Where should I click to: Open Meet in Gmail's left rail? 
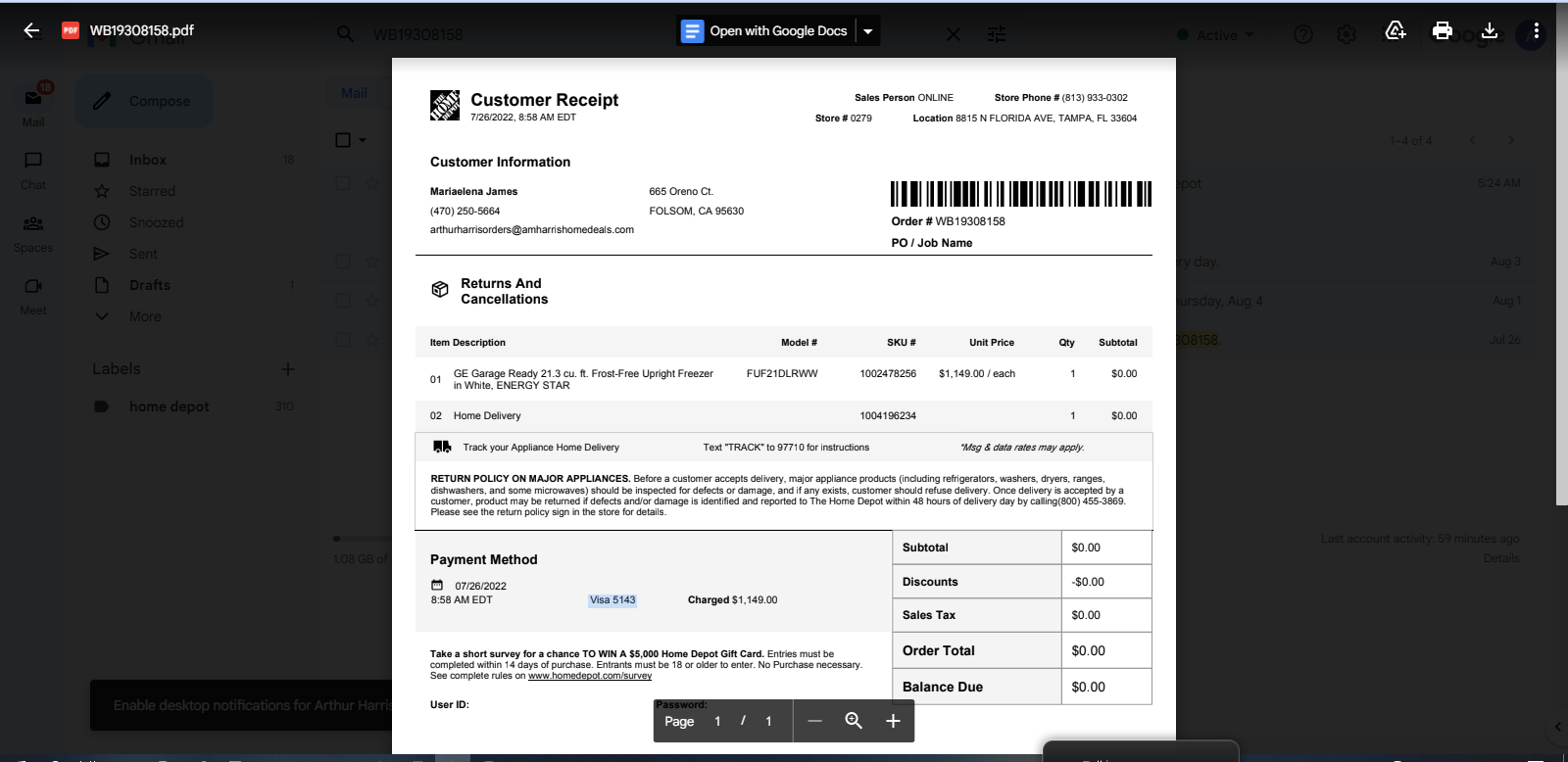(33, 296)
